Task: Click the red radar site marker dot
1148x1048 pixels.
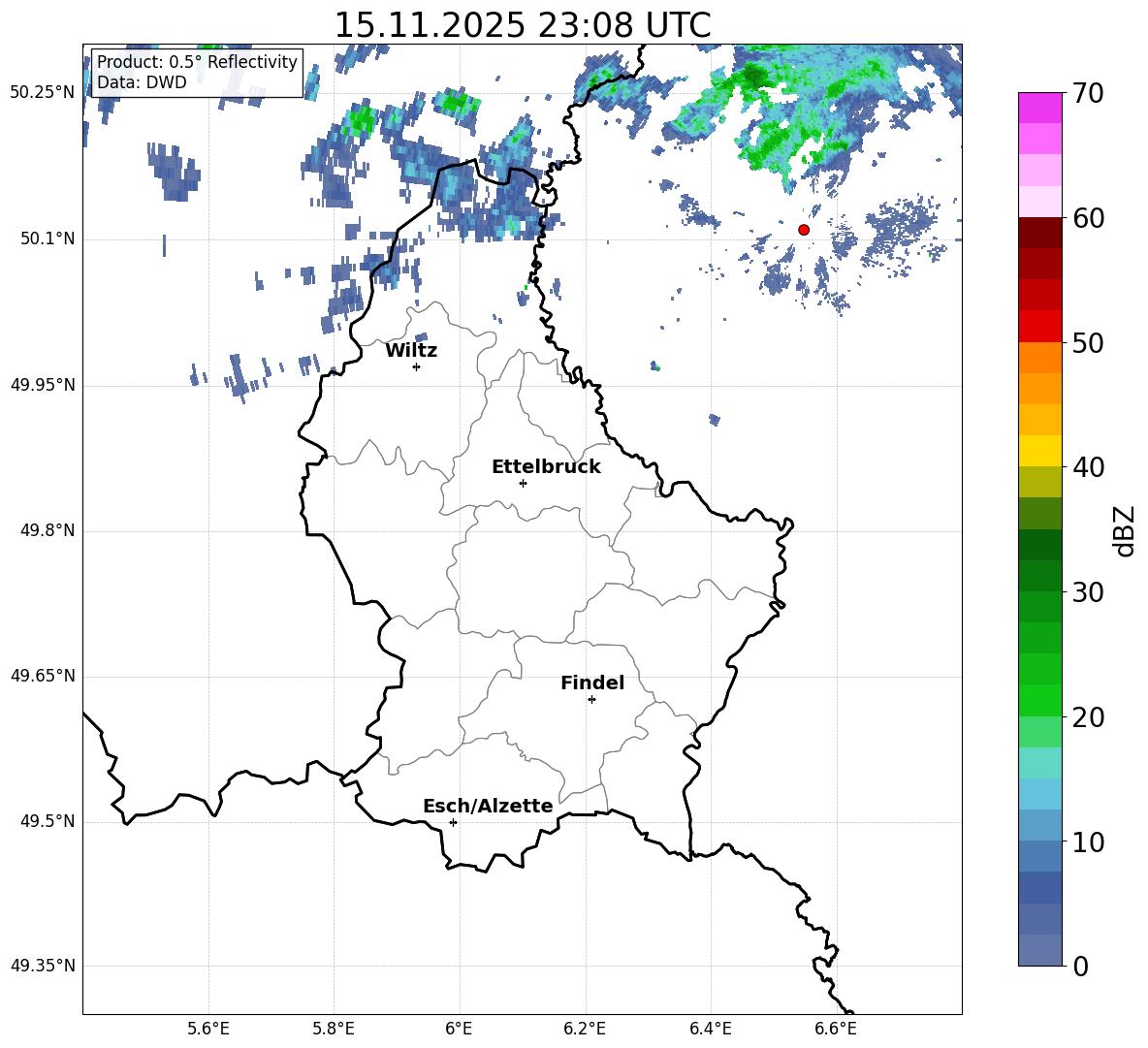Action: point(804,230)
